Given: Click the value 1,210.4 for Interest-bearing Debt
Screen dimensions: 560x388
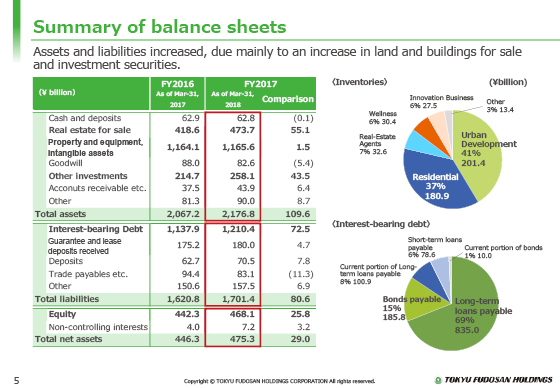Looking at the screenshot, I should coord(238,229).
